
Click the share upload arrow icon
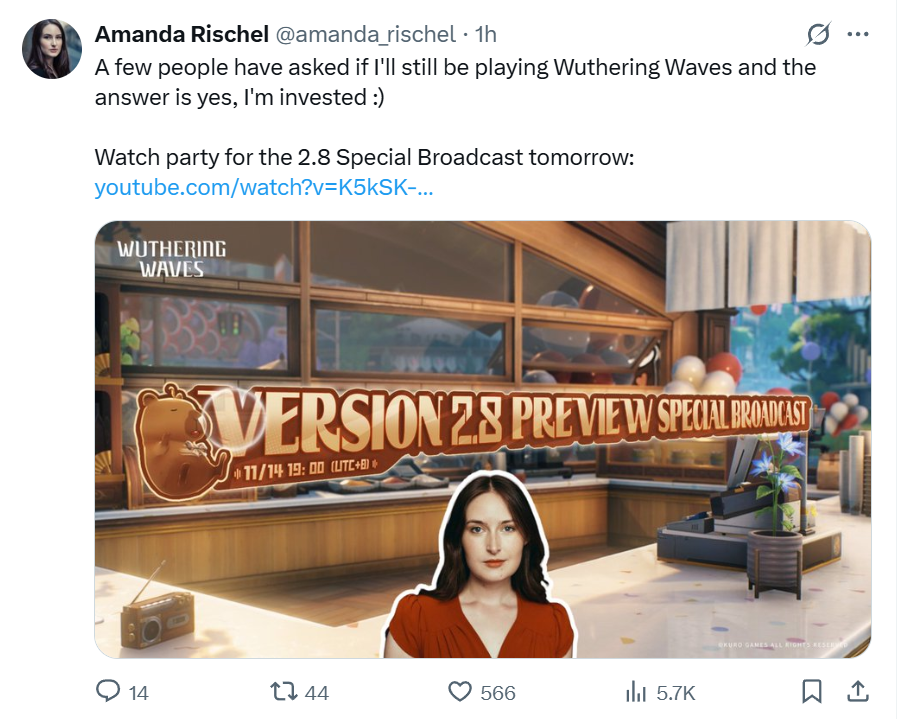(858, 691)
